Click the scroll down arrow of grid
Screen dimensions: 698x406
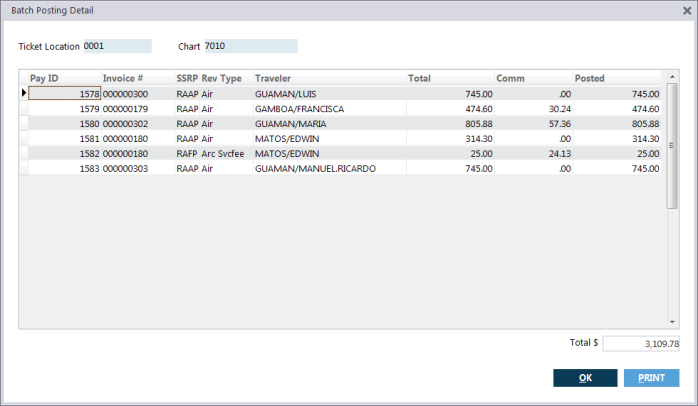pos(672,322)
